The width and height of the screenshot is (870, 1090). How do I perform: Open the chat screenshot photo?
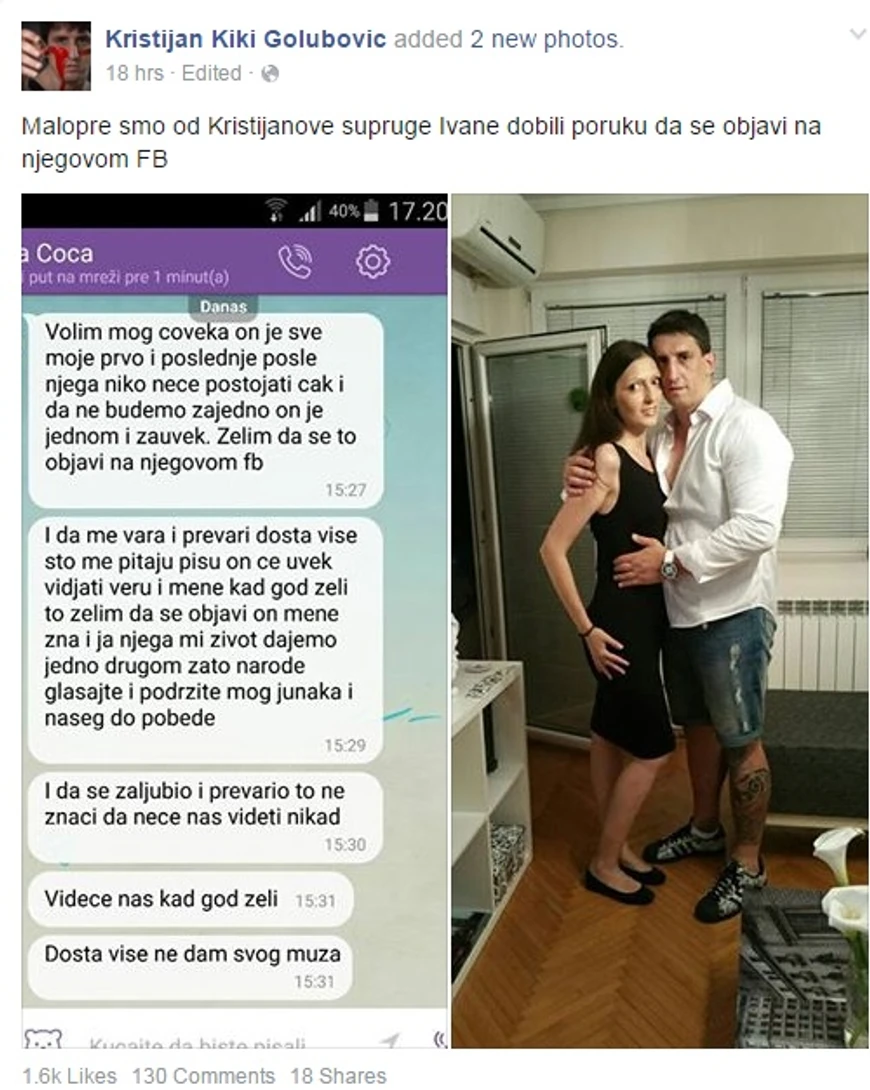tap(235, 621)
